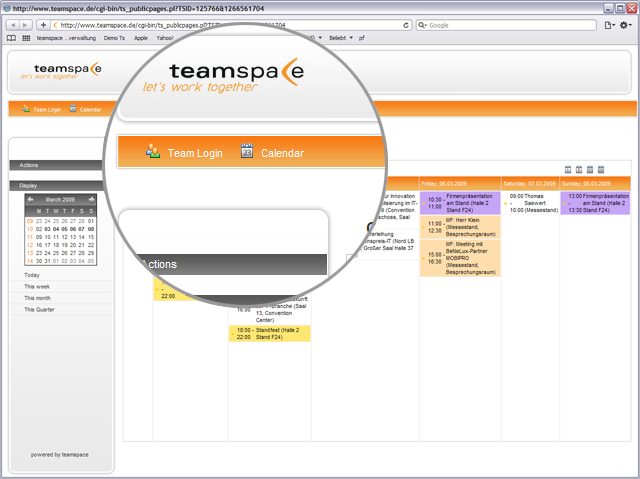The width and height of the screenshot is (640, 479).
Task: Show all bookmarks with the open-book icon
Action: pos(11,38)
